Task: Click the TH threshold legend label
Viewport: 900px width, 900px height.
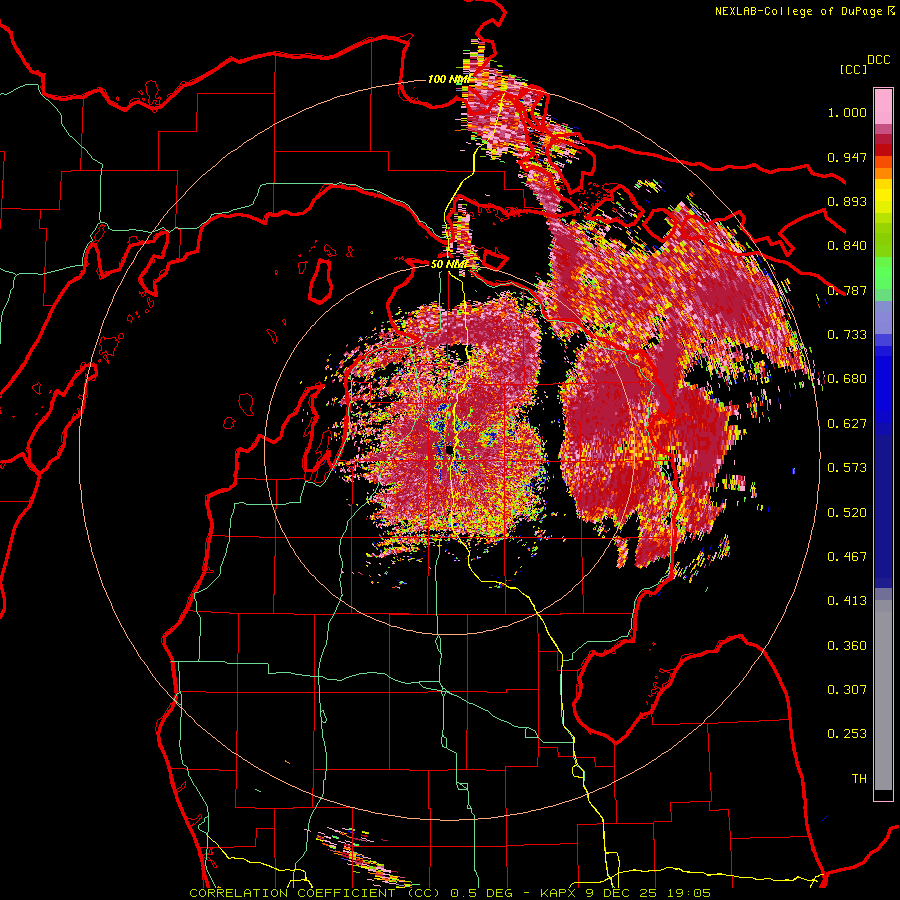Action: 859,779
